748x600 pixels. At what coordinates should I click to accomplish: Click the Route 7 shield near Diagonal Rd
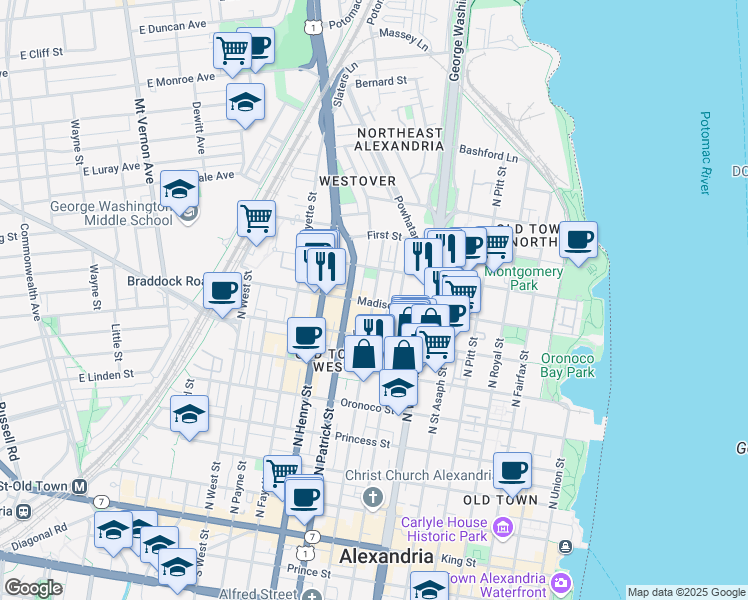click(x=100, y=502)
